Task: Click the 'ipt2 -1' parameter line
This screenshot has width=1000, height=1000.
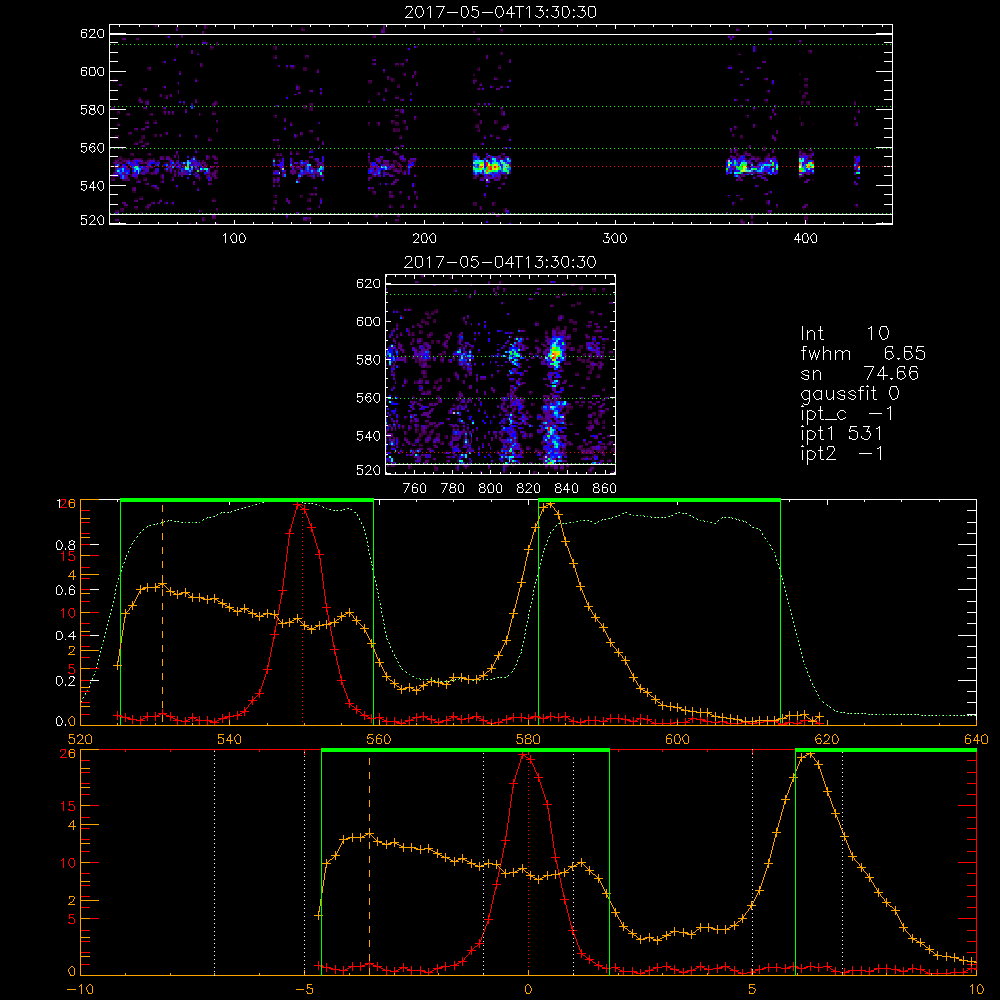Action: [842, 453]
